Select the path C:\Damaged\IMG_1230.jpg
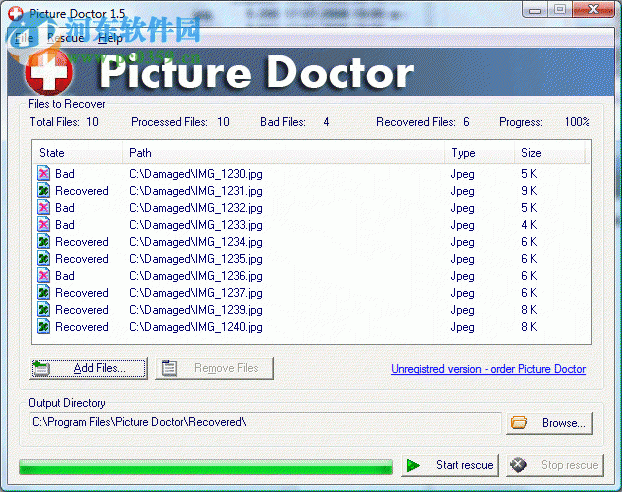This screenshot has width=622, height=492. (x=196, y=174)
